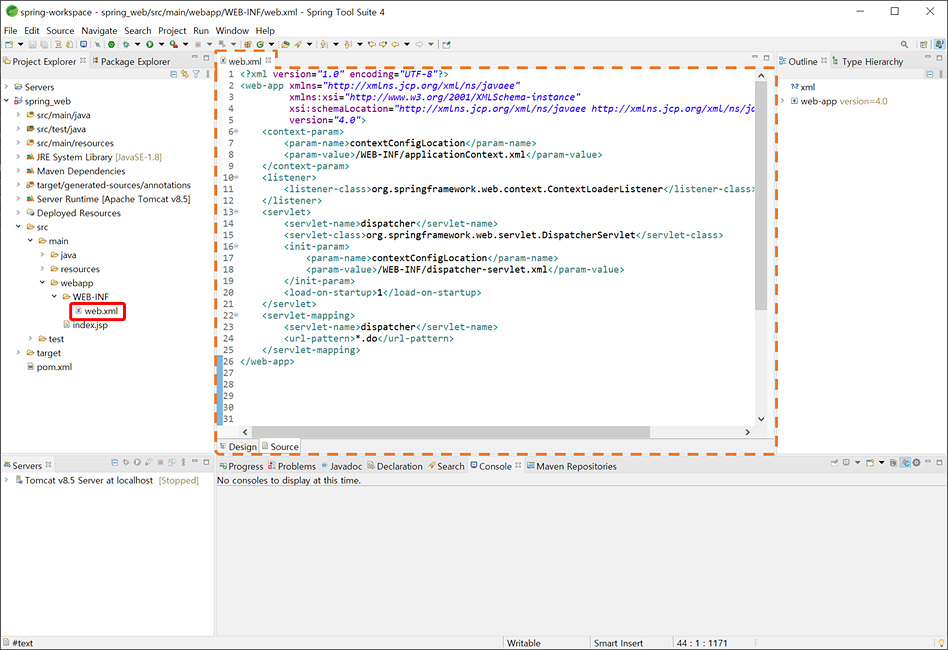Collapse the webapp folder node
This screenshot has width=948, height=650.
[42, 282]
